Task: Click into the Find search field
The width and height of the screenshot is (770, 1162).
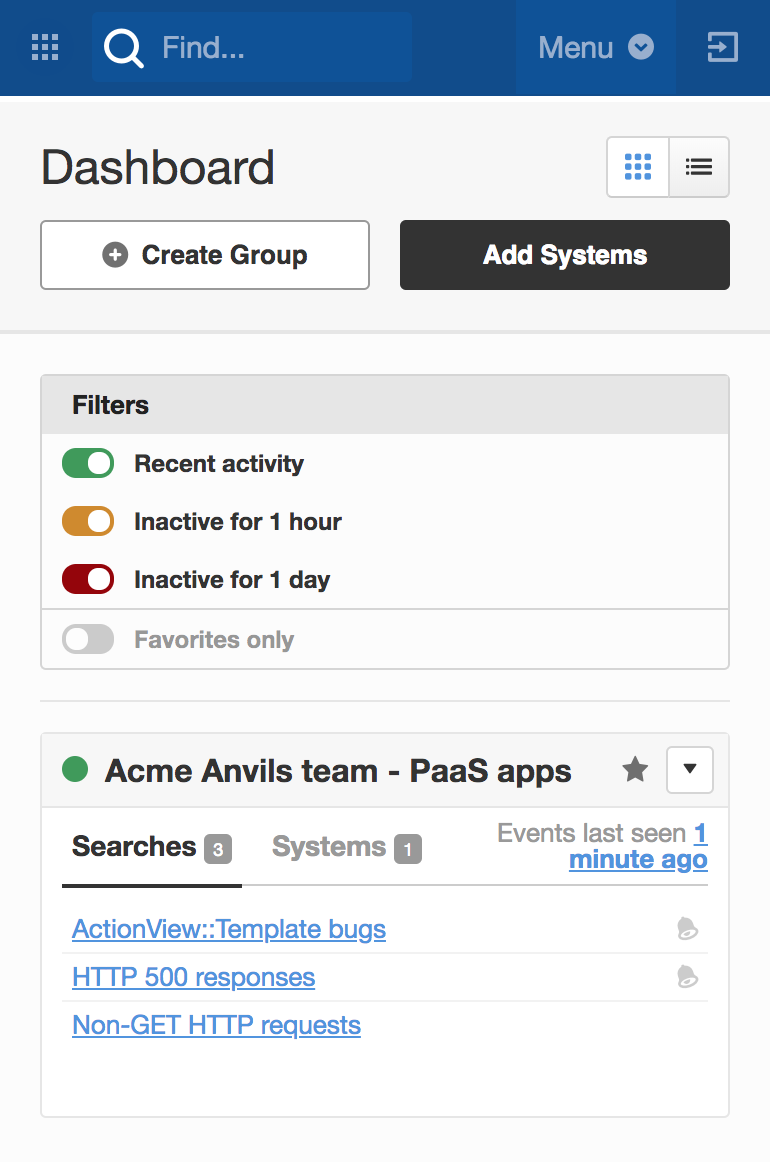Action: click(x=252, y=47)
